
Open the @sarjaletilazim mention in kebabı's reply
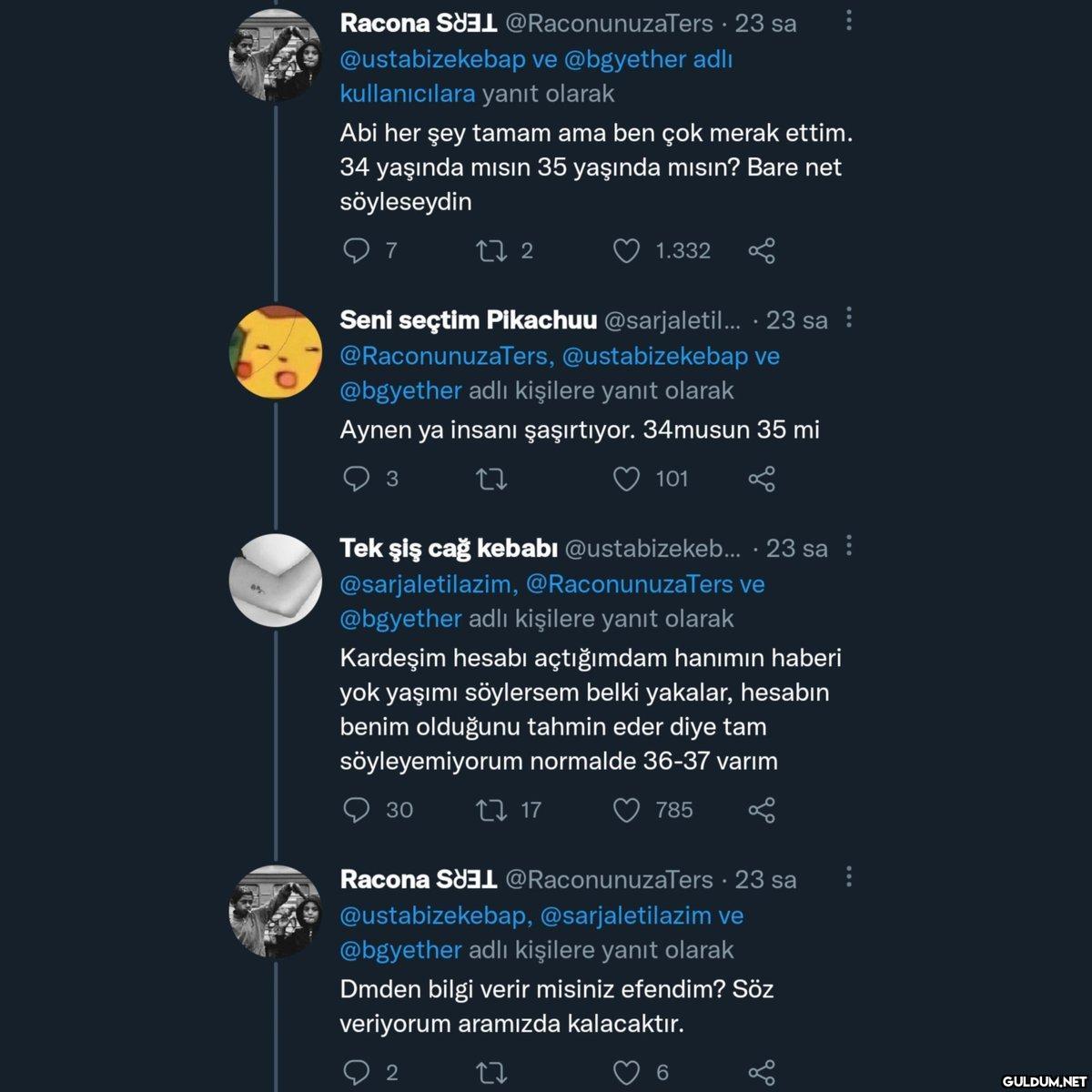[429, 584]
